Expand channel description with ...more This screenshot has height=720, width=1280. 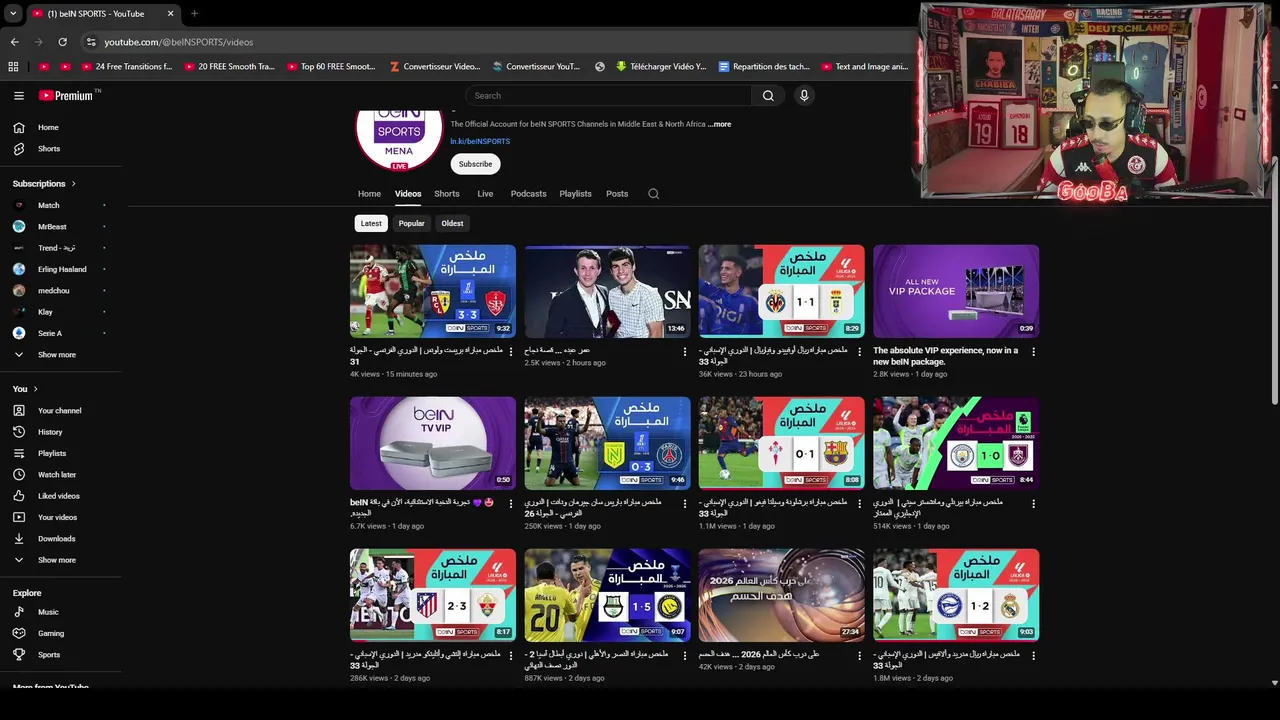[x=720, y=125]
